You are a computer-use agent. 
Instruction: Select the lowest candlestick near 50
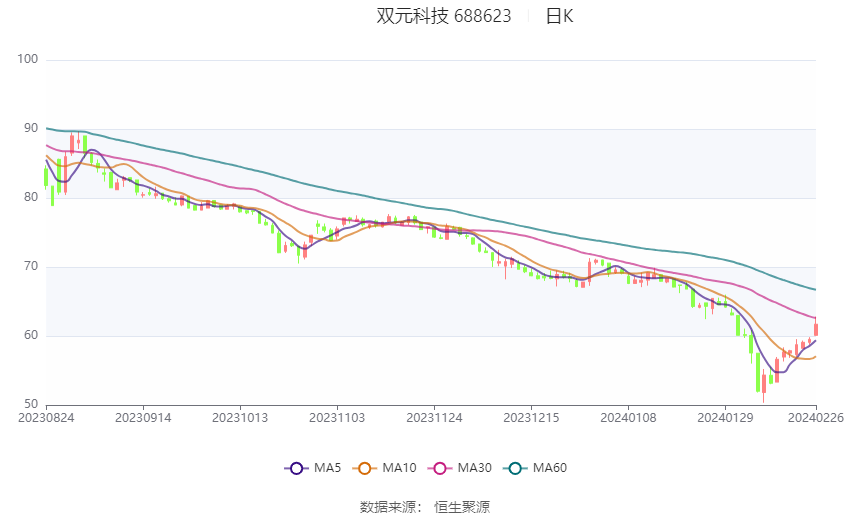pyautogui.click(x=764, y=385)
